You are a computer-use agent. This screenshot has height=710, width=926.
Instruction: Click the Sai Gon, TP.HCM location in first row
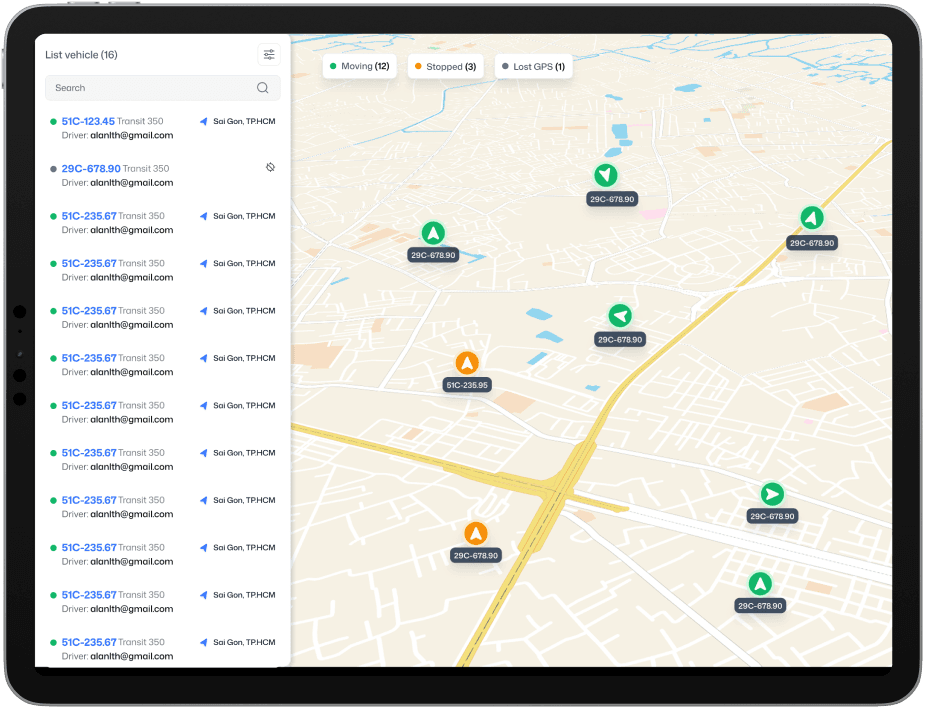[244, 122]
